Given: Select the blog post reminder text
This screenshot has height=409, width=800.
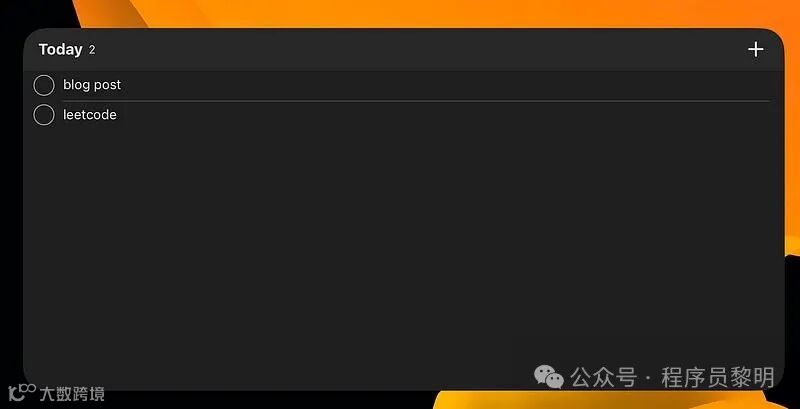Looking at the screenshot, I should click(92, 85).
